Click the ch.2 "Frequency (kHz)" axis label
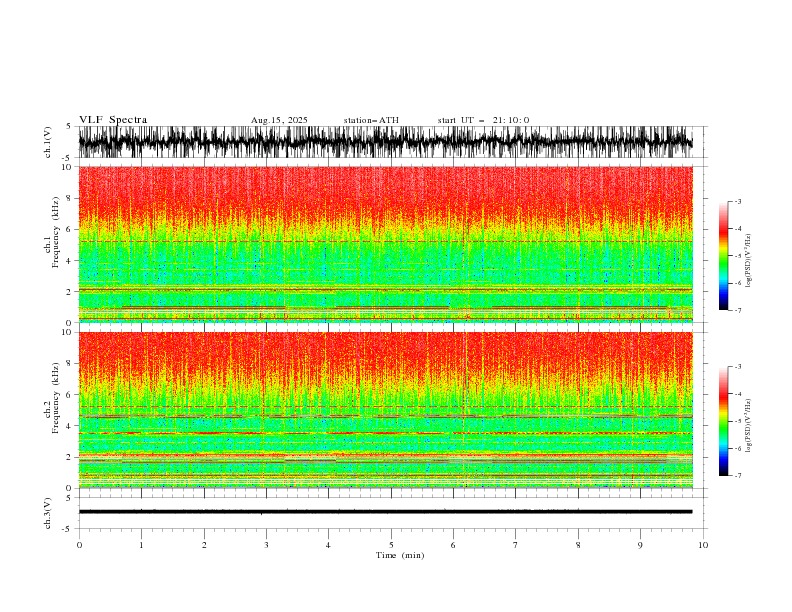The image size is (792, 612). click(x=56, y=398)
